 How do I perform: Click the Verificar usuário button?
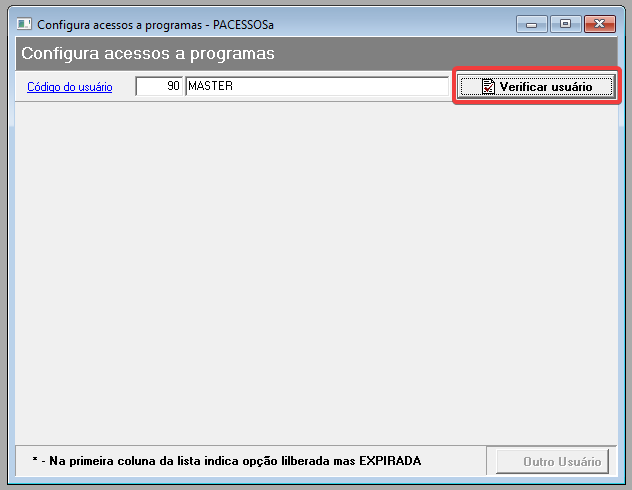536,87
